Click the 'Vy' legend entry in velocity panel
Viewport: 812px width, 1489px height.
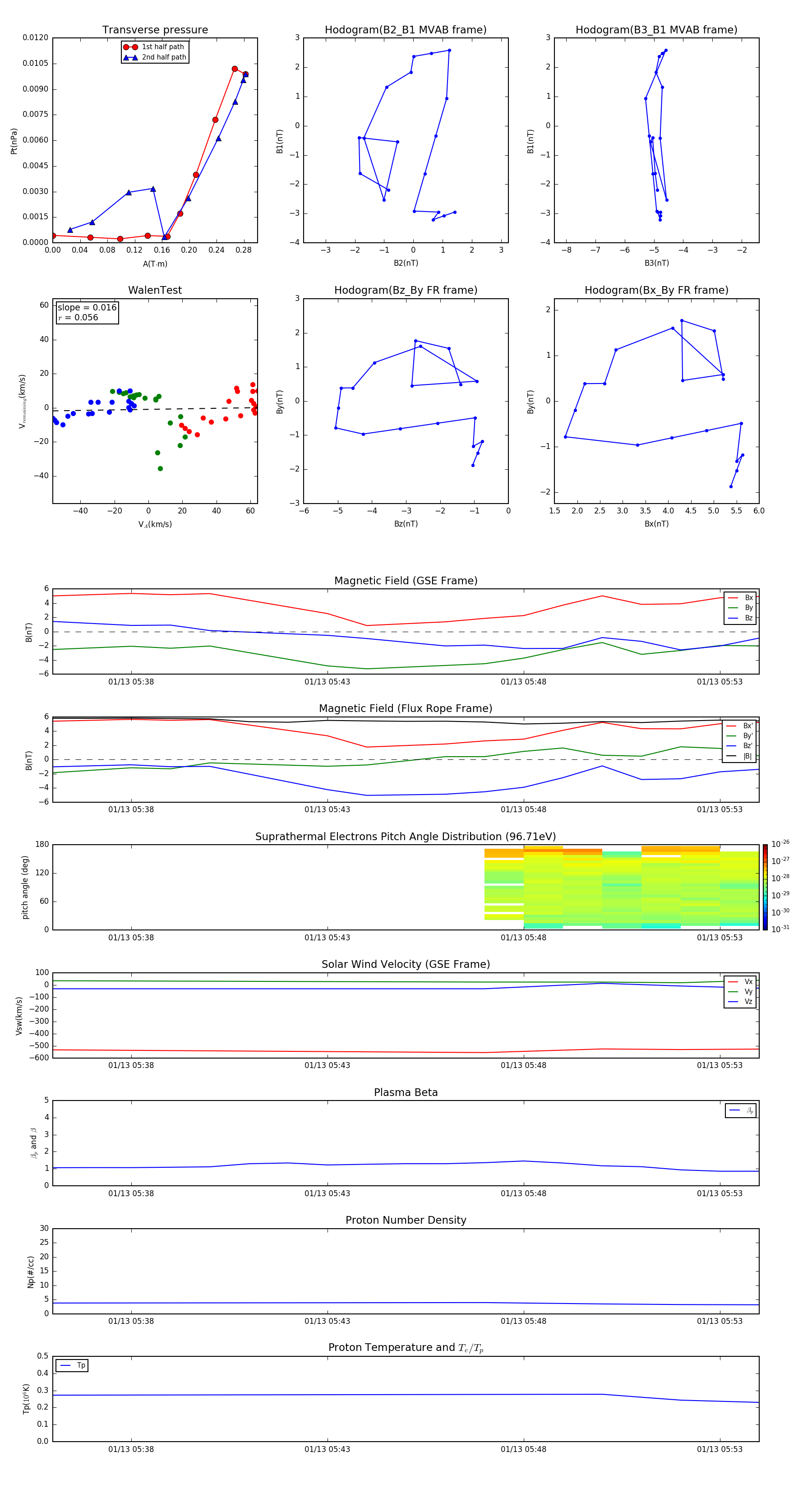740,991
